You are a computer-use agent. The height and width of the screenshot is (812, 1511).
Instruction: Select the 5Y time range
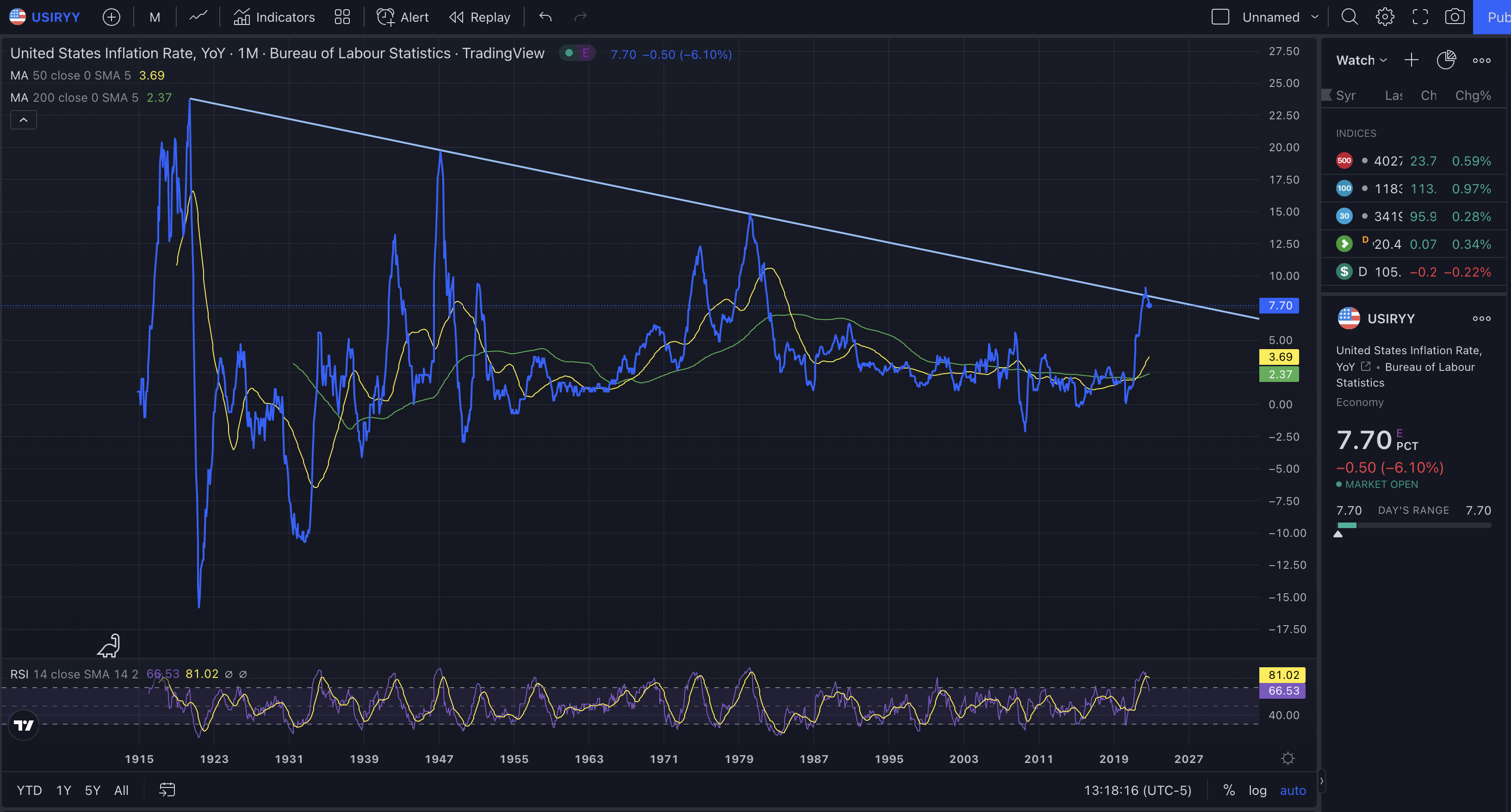tap(93, 790)
